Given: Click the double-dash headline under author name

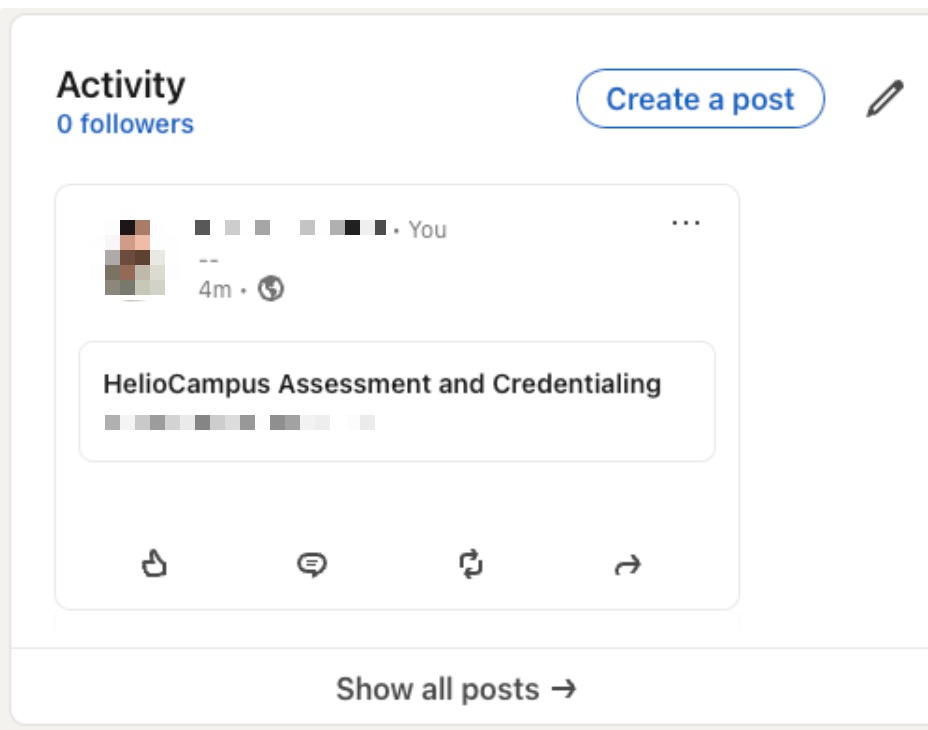Looking at the screenshot, I should 208,260.
